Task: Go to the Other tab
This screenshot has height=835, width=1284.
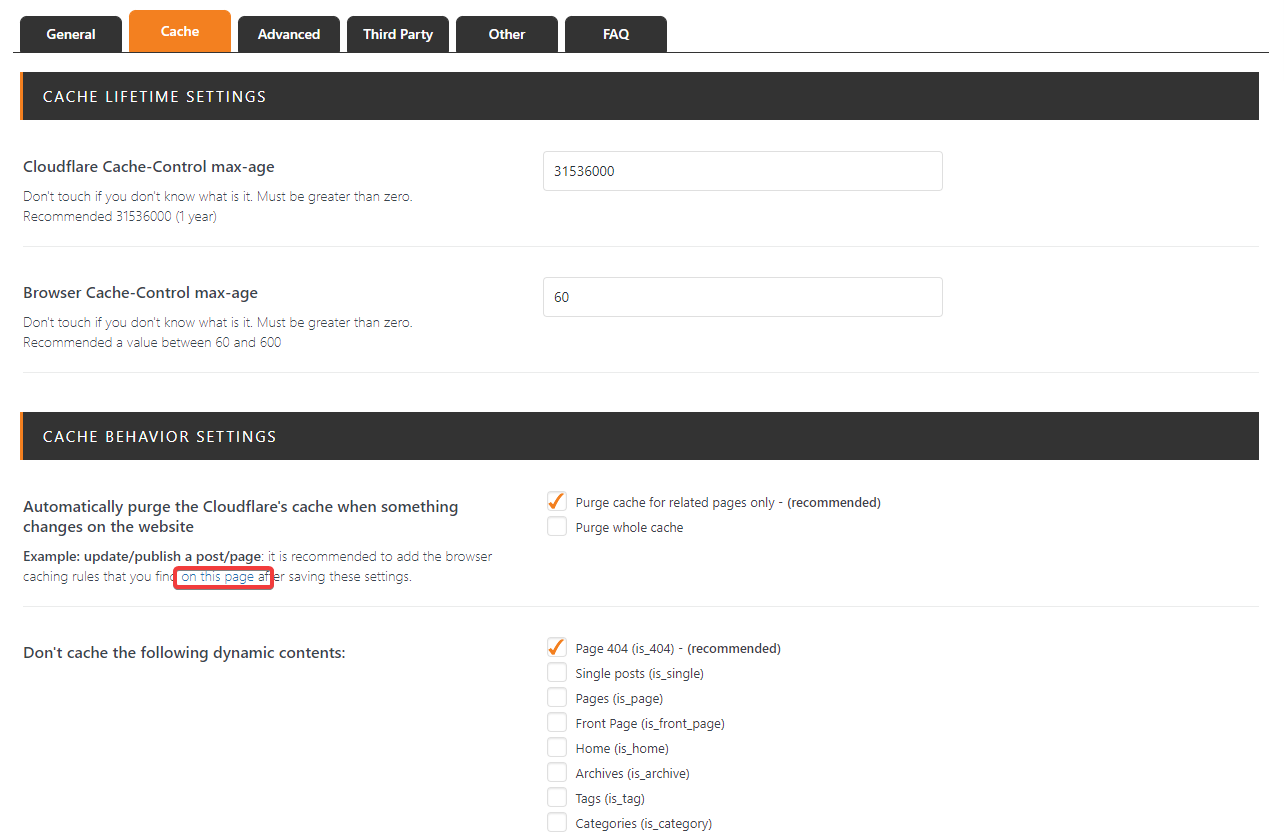Action: coord(507,34)
